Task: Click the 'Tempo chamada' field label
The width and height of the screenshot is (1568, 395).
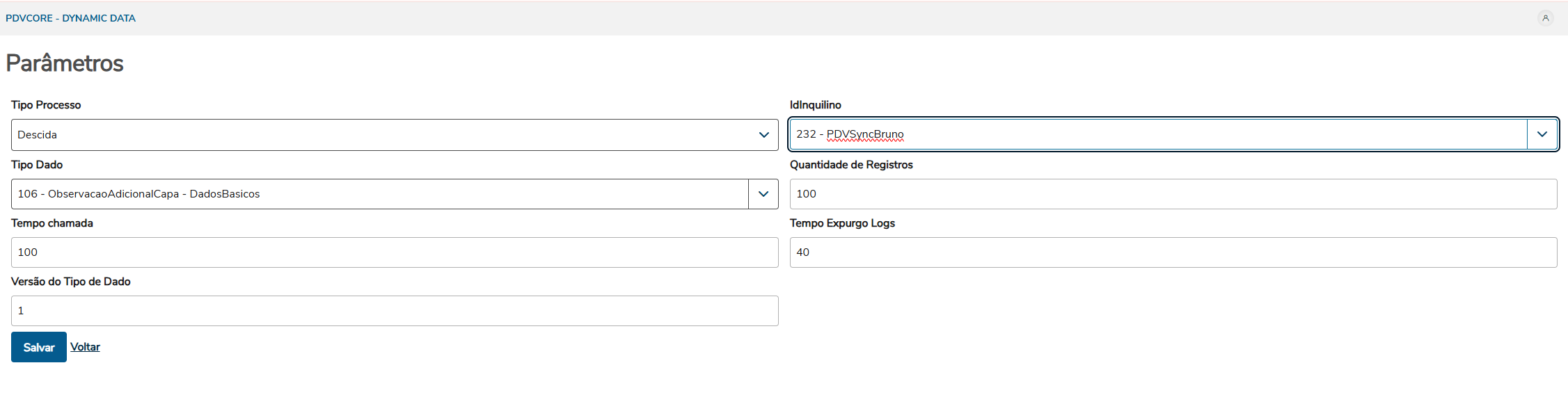Action: pos(52,223)
